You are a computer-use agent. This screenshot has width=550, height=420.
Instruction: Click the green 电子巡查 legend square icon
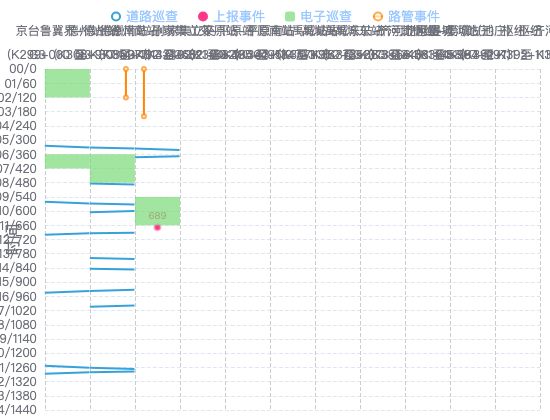290,16
